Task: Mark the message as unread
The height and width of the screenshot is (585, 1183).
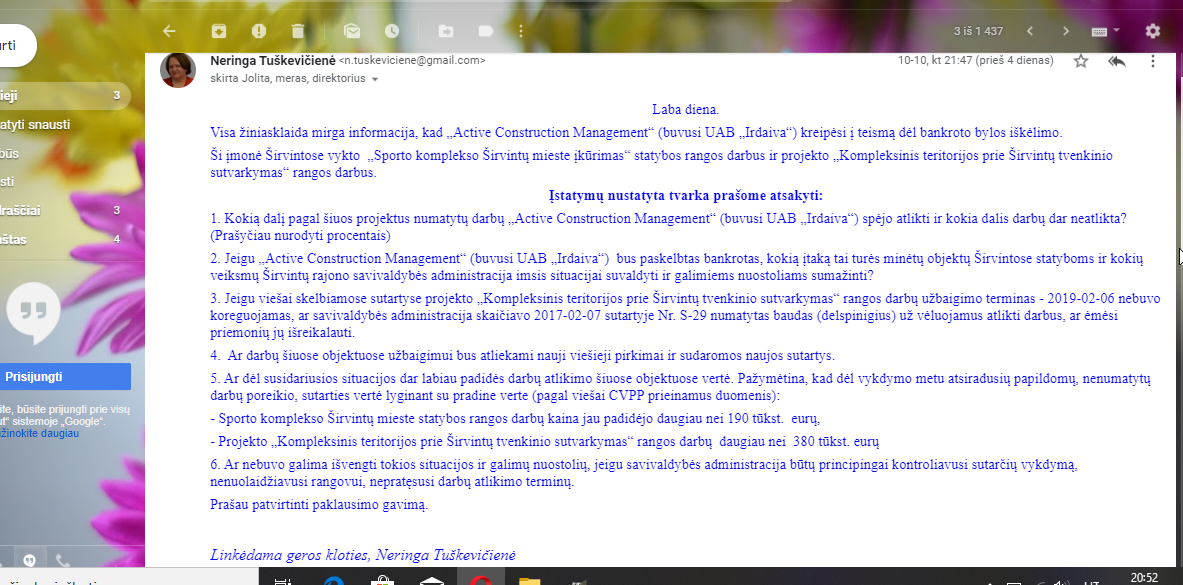Action: 352,31
